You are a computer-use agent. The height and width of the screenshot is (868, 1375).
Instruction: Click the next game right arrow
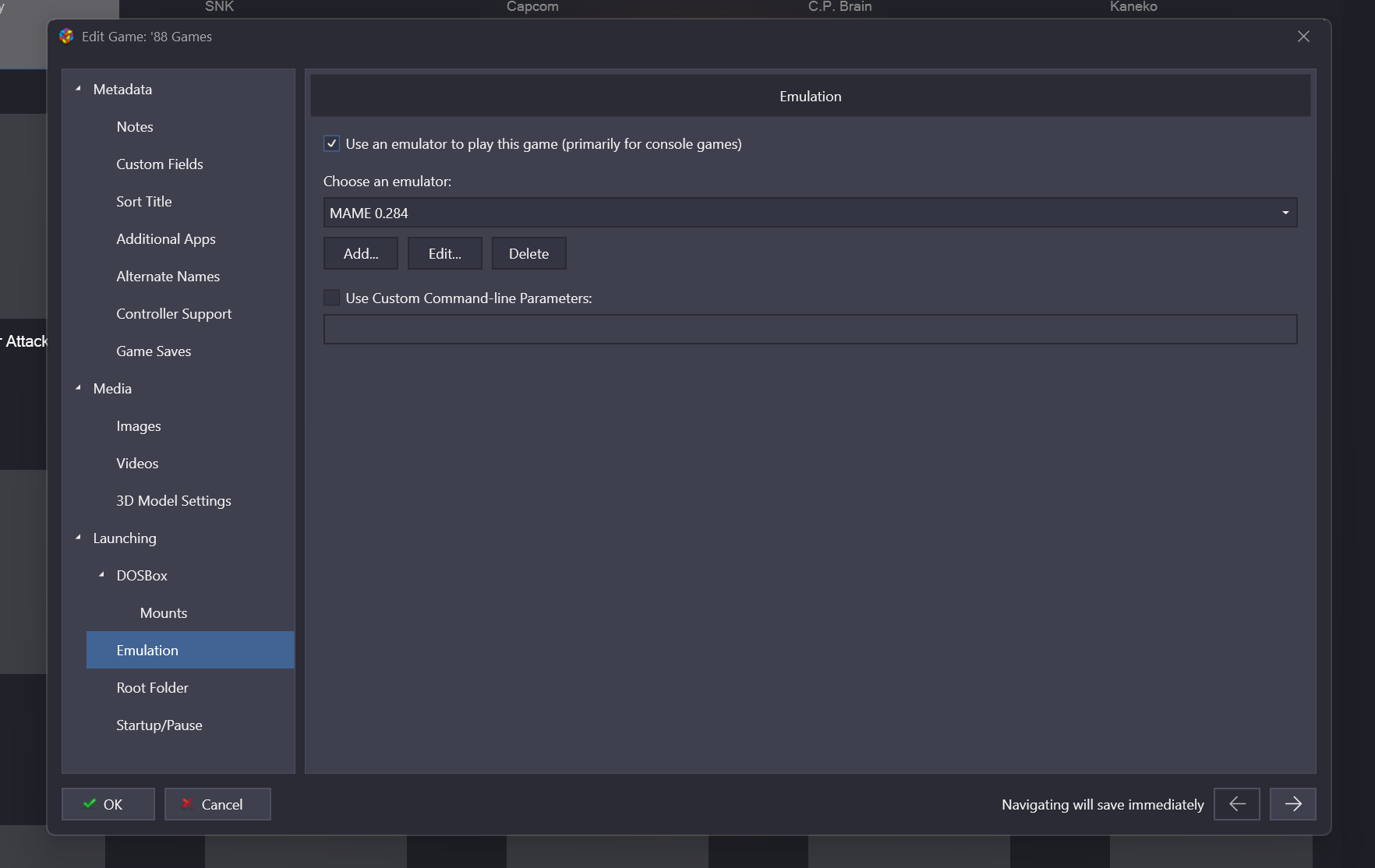(1292, 804)
